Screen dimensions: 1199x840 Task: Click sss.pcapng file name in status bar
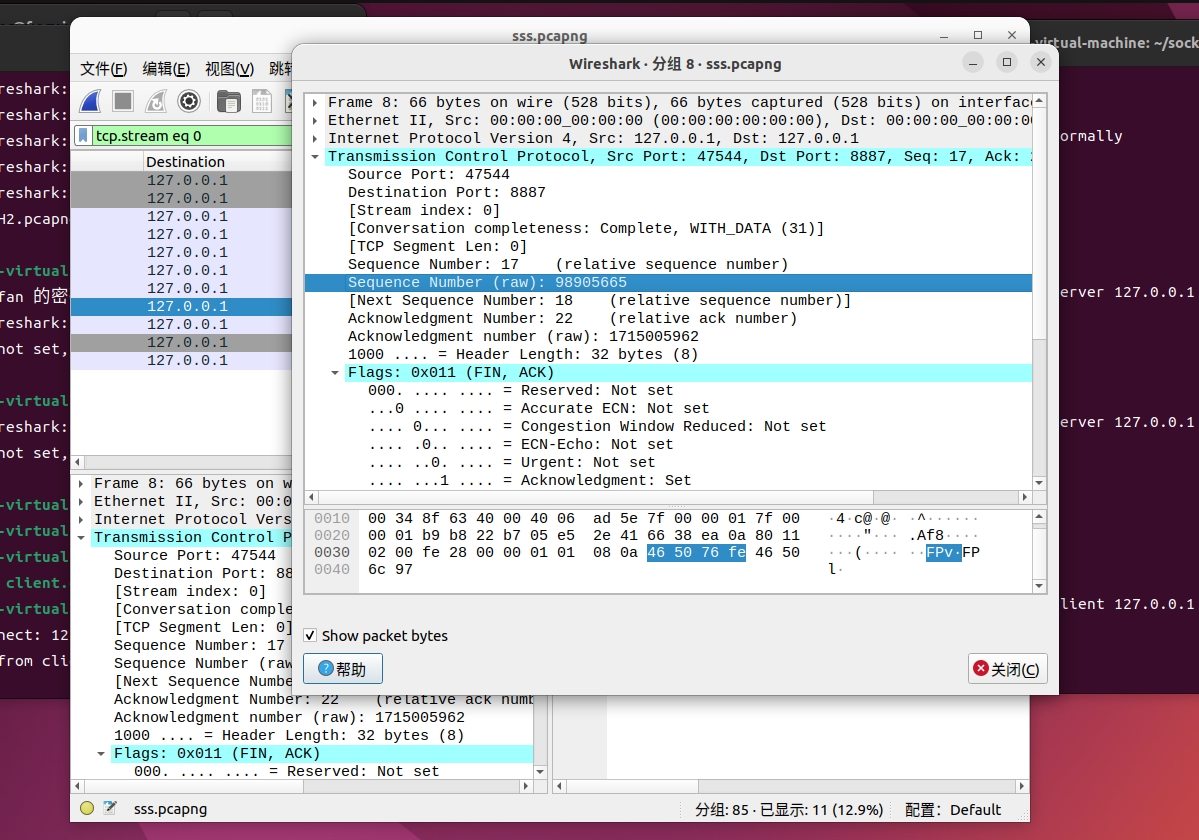click(x=171, y=809)
